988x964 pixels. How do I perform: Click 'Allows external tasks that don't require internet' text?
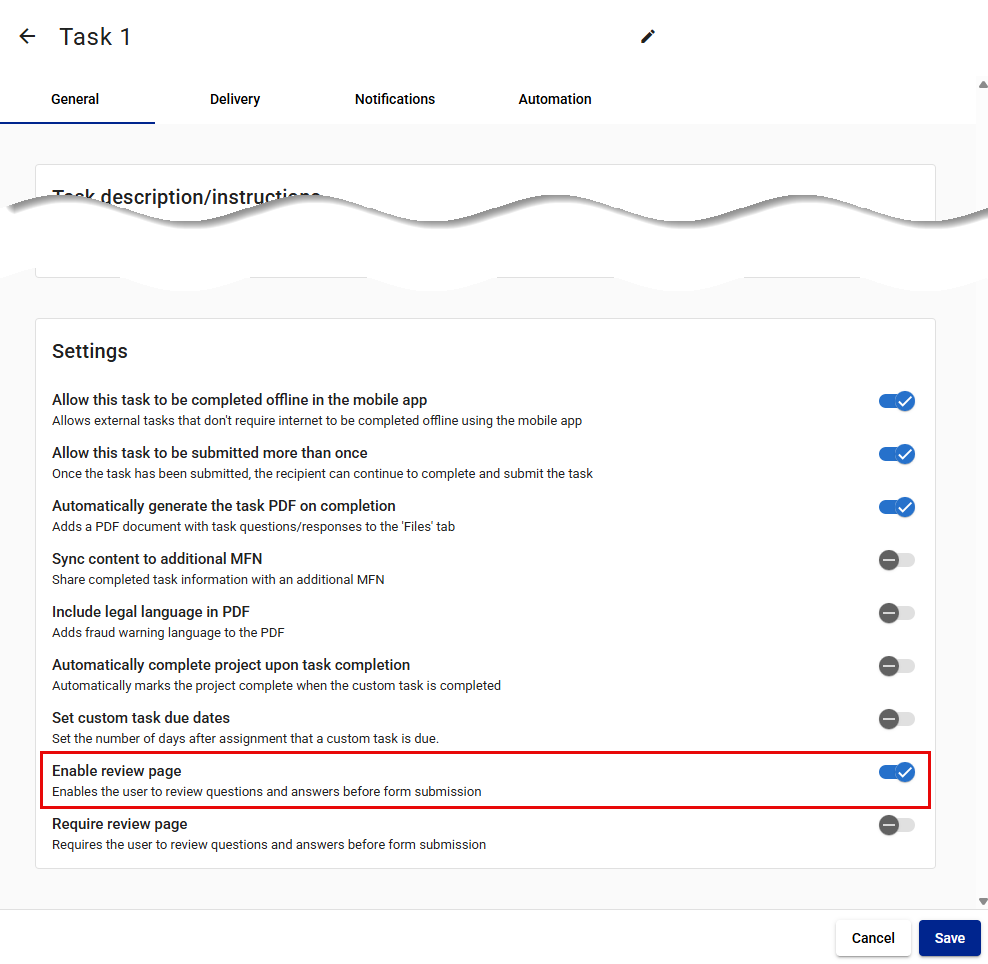(317, 421)
